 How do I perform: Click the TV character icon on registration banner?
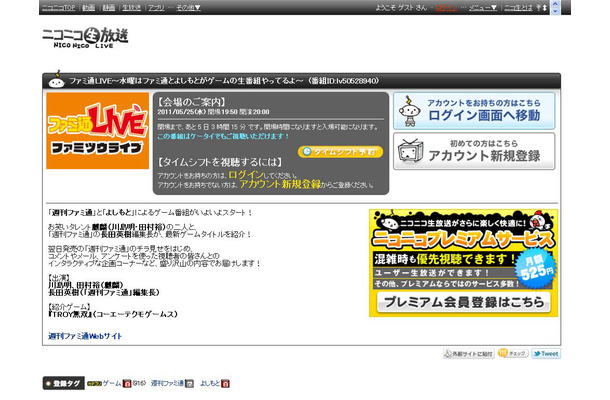pyautogui.click(x=410, y=152)
